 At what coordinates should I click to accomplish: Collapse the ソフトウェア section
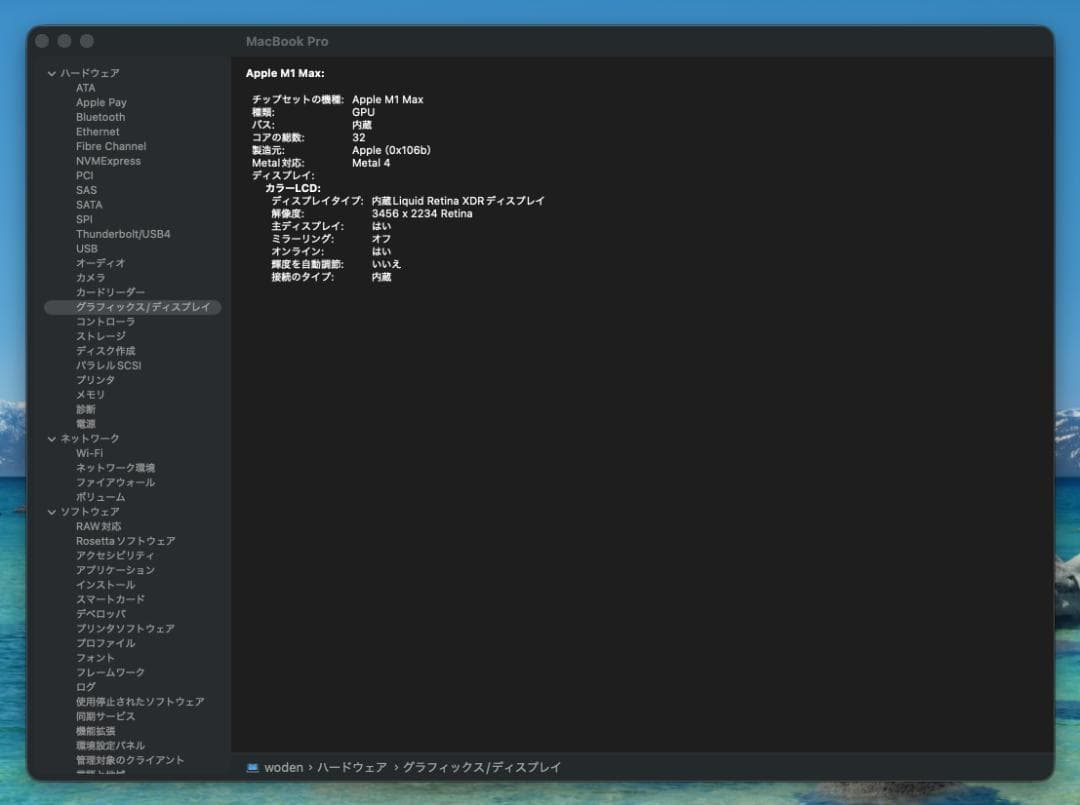pos(52,512)
